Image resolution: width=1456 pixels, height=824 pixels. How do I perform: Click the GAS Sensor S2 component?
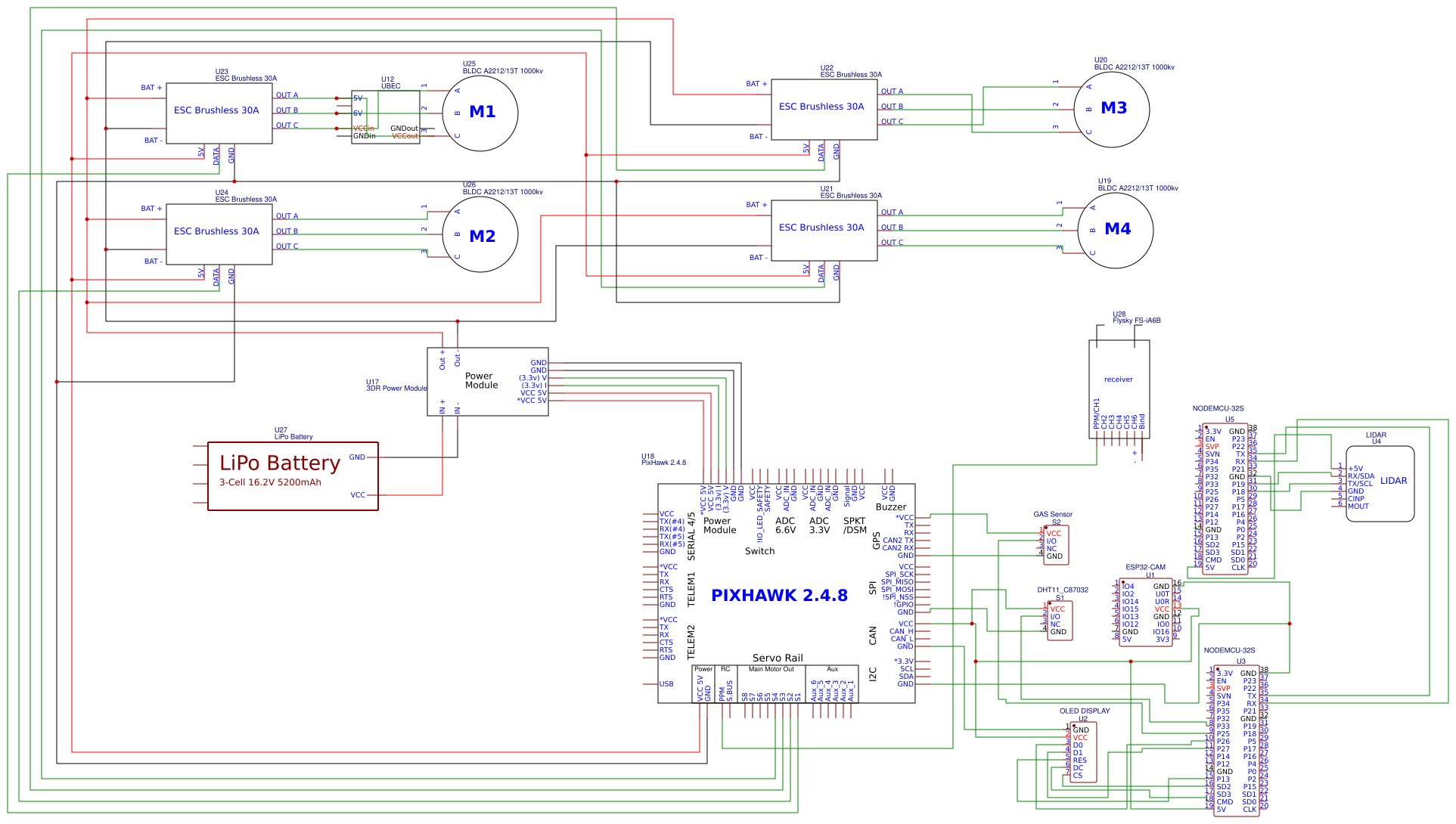tap(1056, 545)
